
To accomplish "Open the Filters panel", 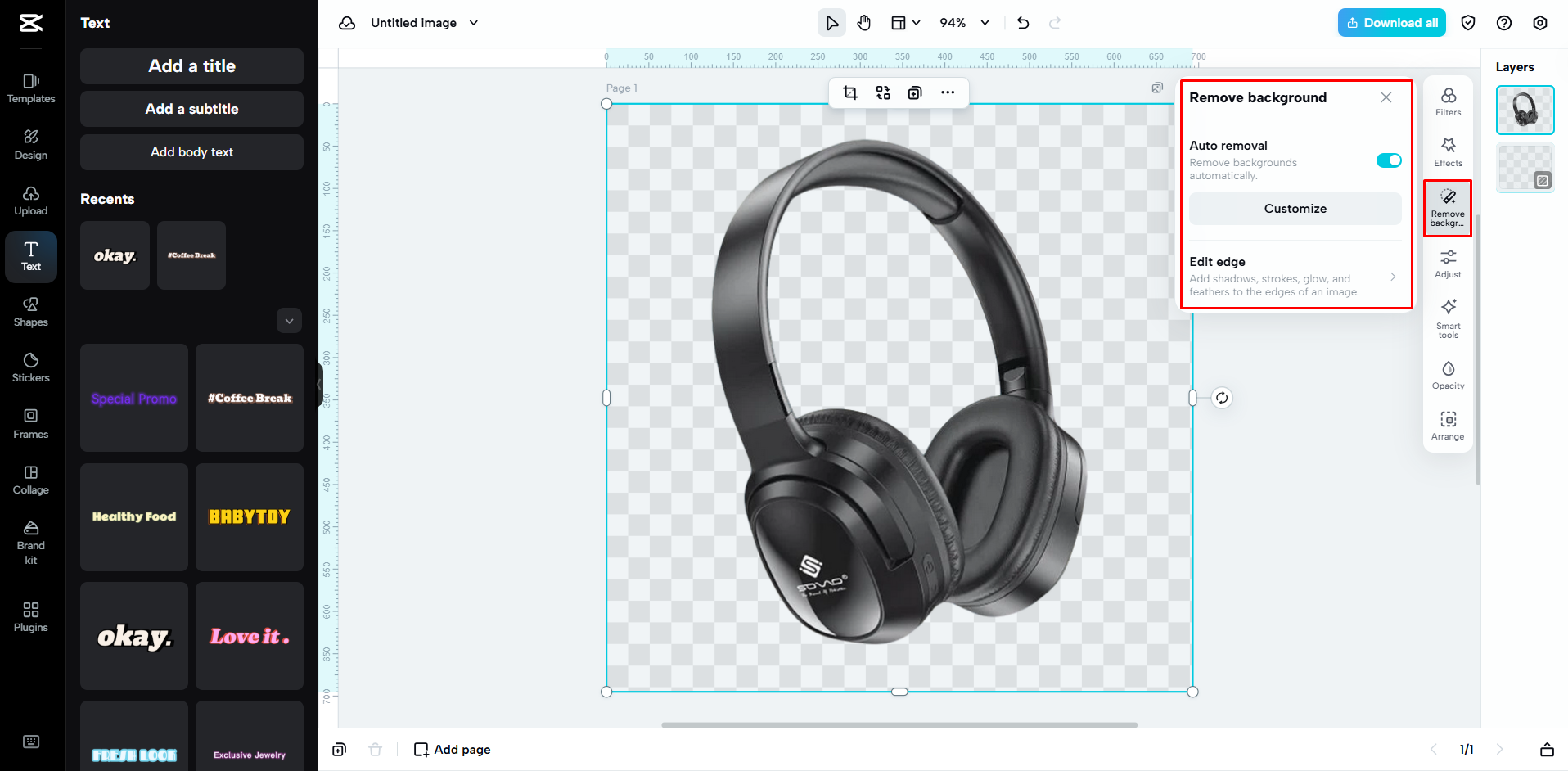I will click(x=1447, y=101).
